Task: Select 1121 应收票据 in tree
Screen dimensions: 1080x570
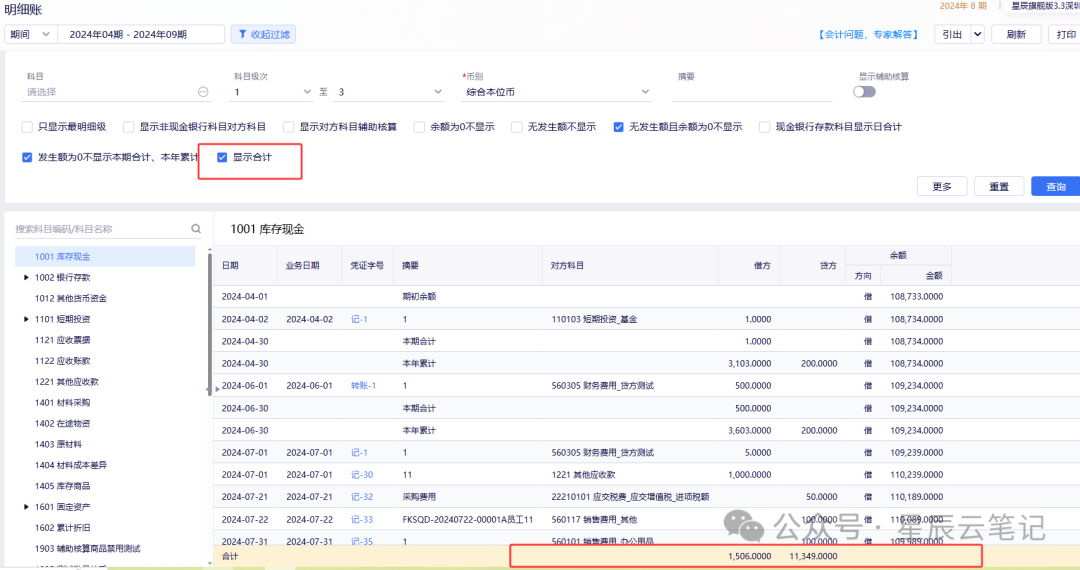Action: tap(63, 340)
